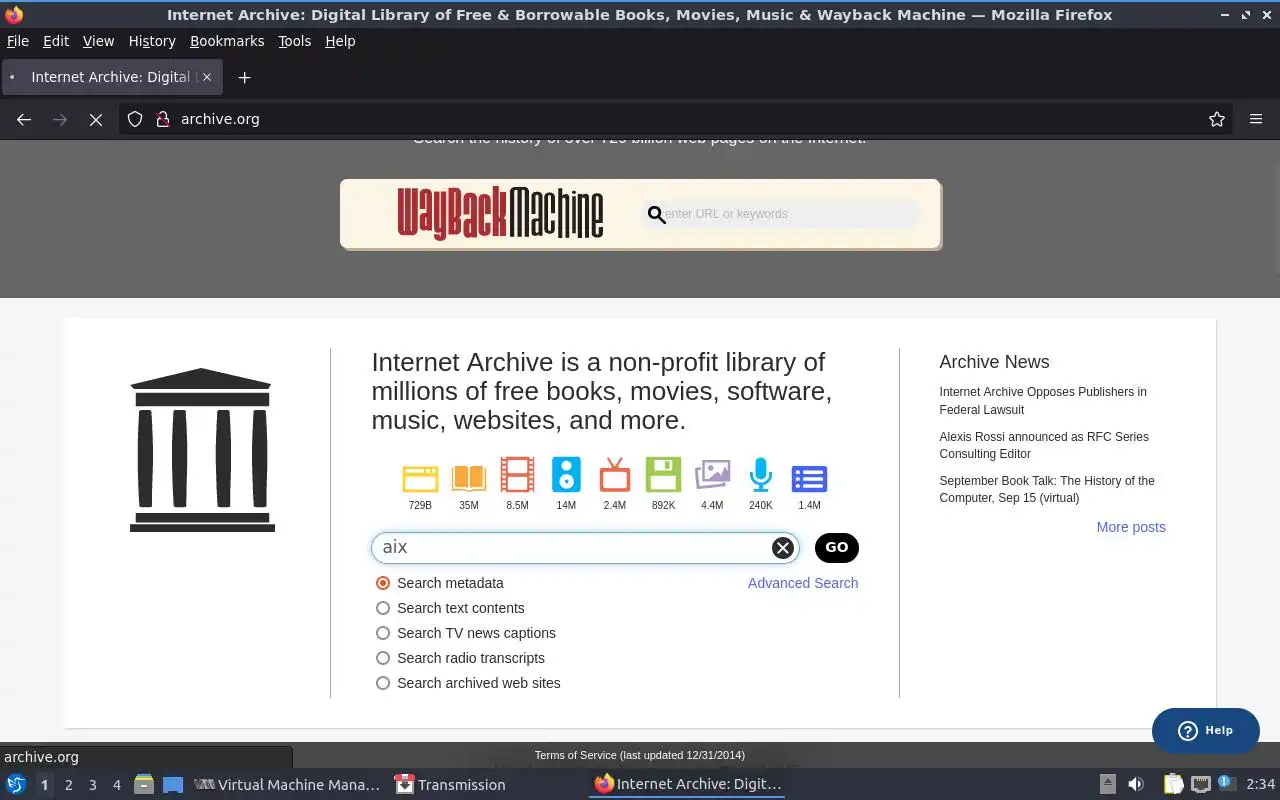This screenshot has width=1280, height=800.
Task: Open the movies film icon labeled 8.5M
Action: pyautogui.click(x=517, y=475)
